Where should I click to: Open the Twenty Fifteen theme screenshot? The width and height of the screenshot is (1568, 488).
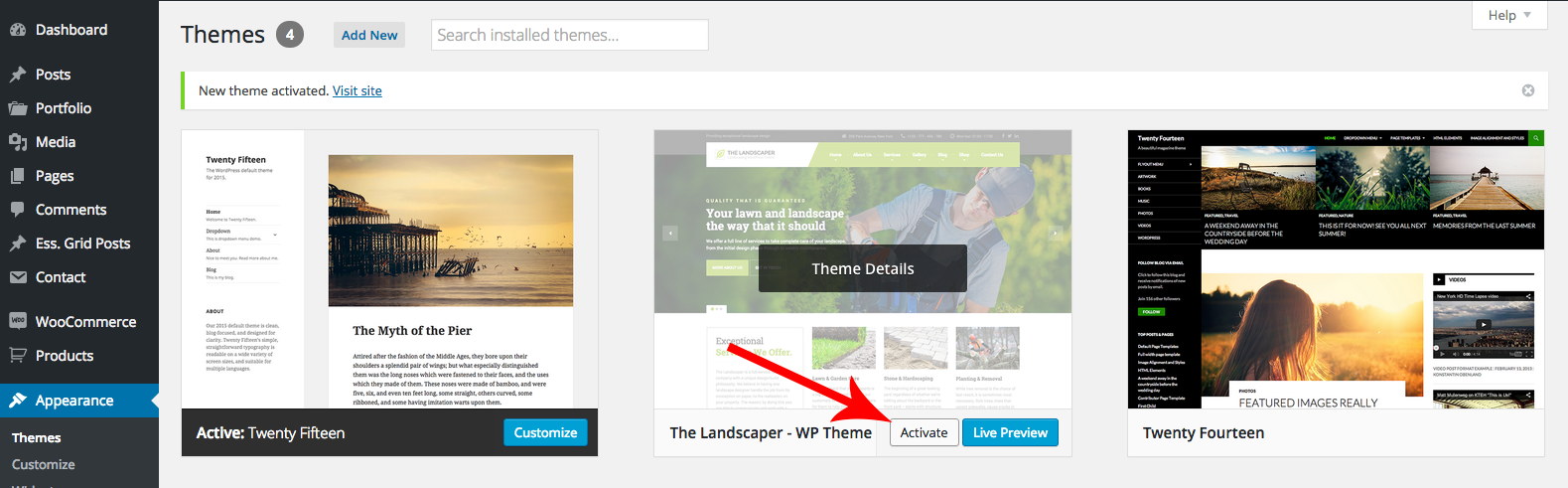click(389, 269)
